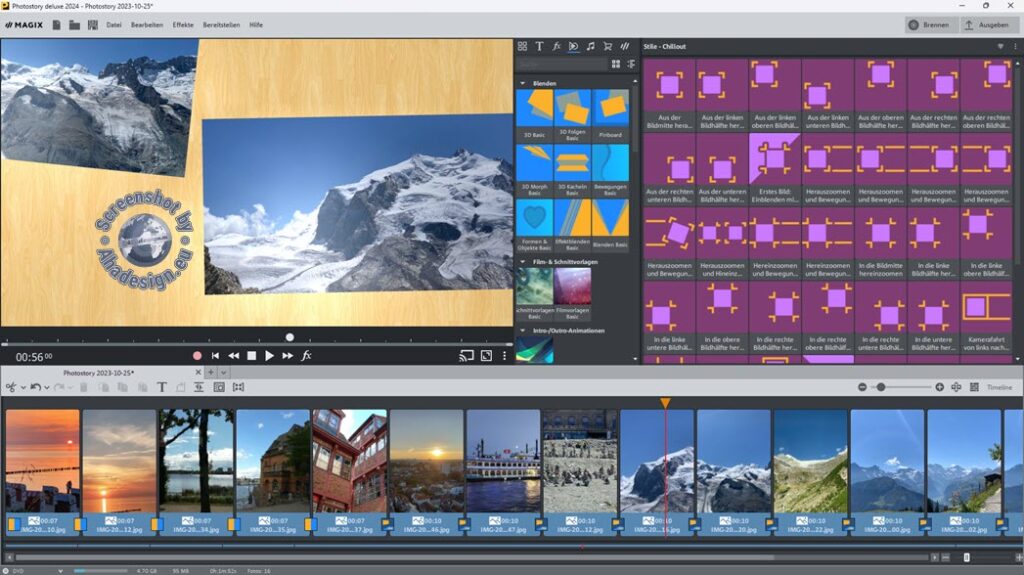Select the 3D Basic transition folder
The image size is (1024, 575).
[534, 114]
